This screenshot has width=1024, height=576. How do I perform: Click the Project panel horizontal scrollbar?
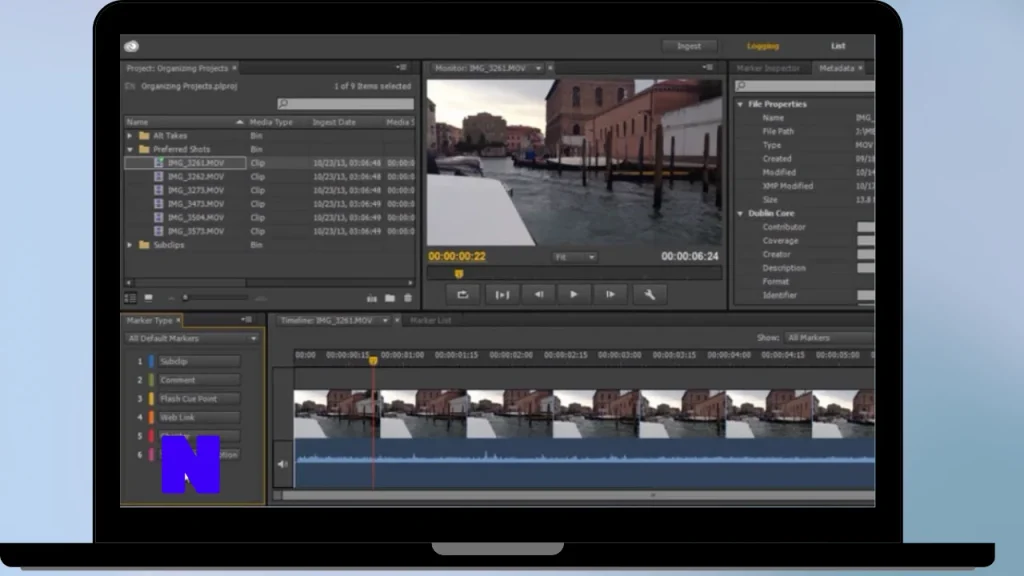[187, 283]
